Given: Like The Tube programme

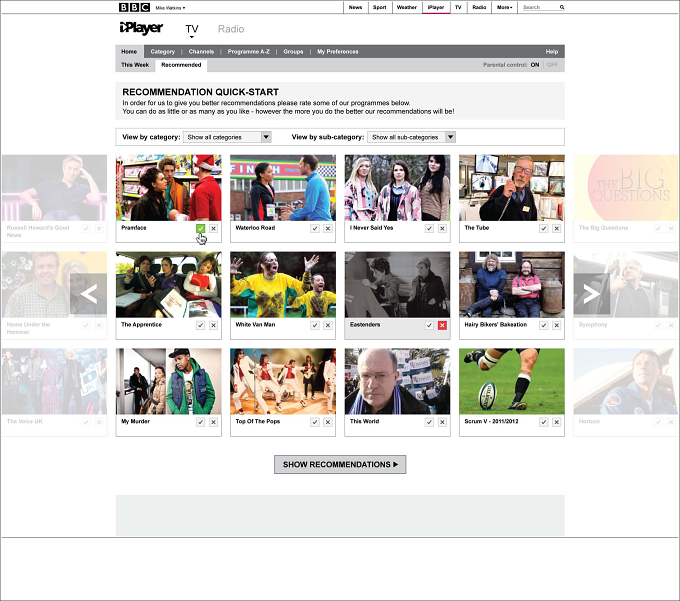Looking at the screenshot, I should click(544, 228).
